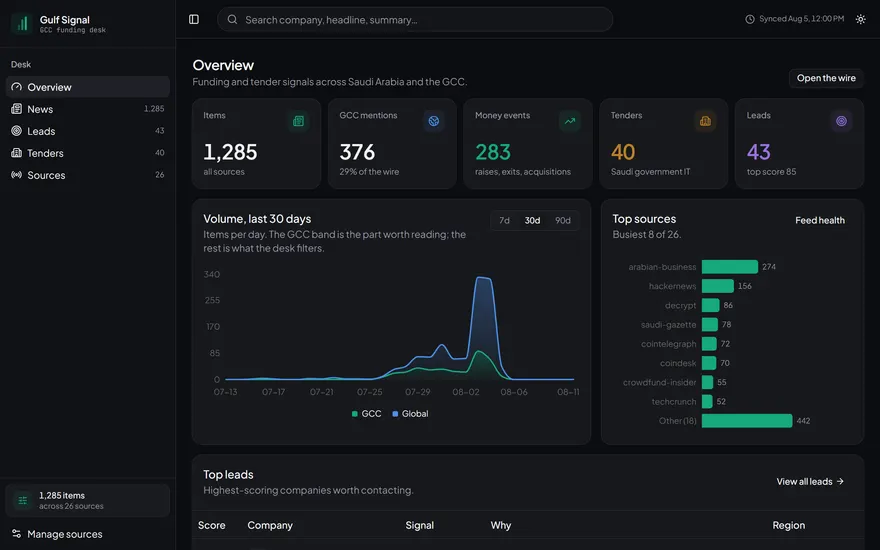Click the sync clock icon
Viewport: 880px width, 550px height.
[750, 19]
